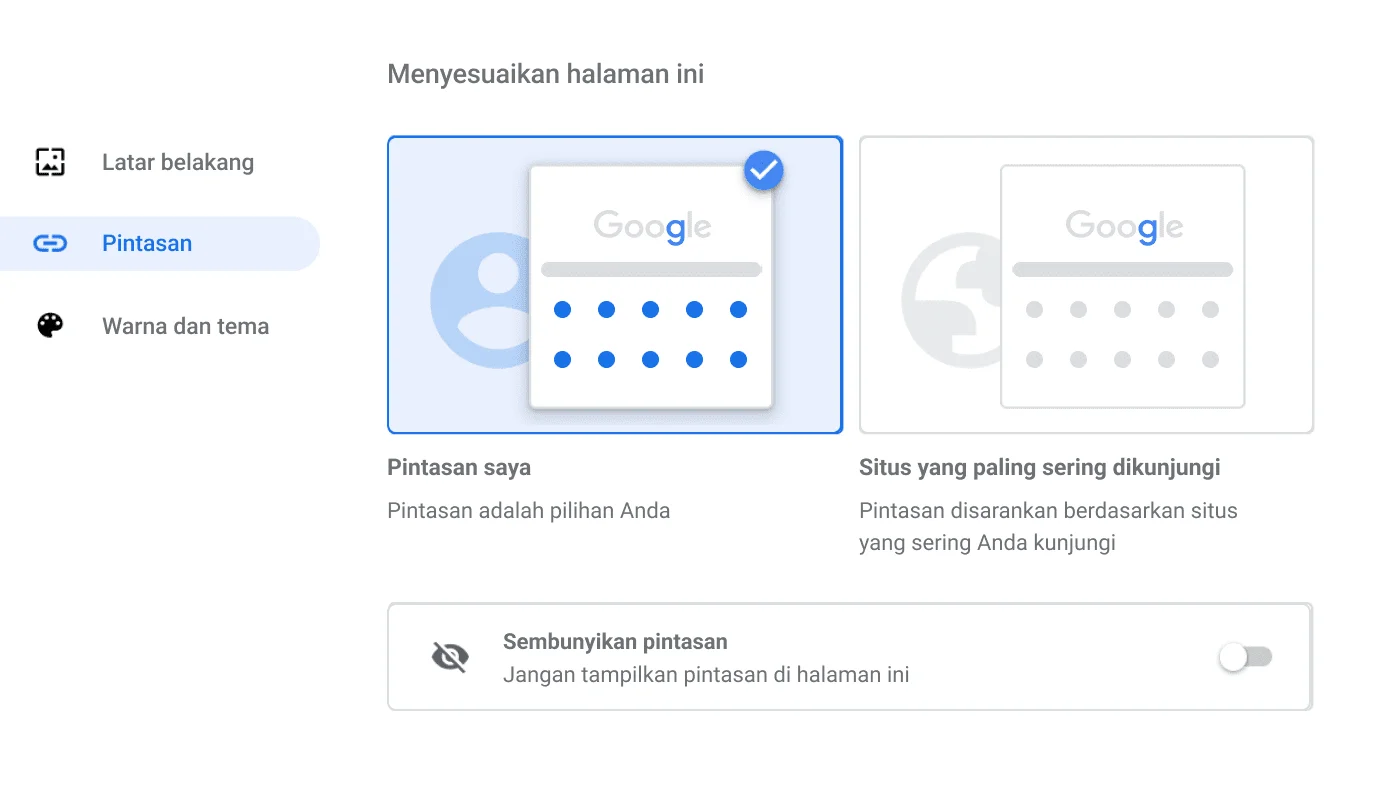The image size is (1400, 786).
Task: Click the Latar belakang image icon
Action: (x=48, y=162)
